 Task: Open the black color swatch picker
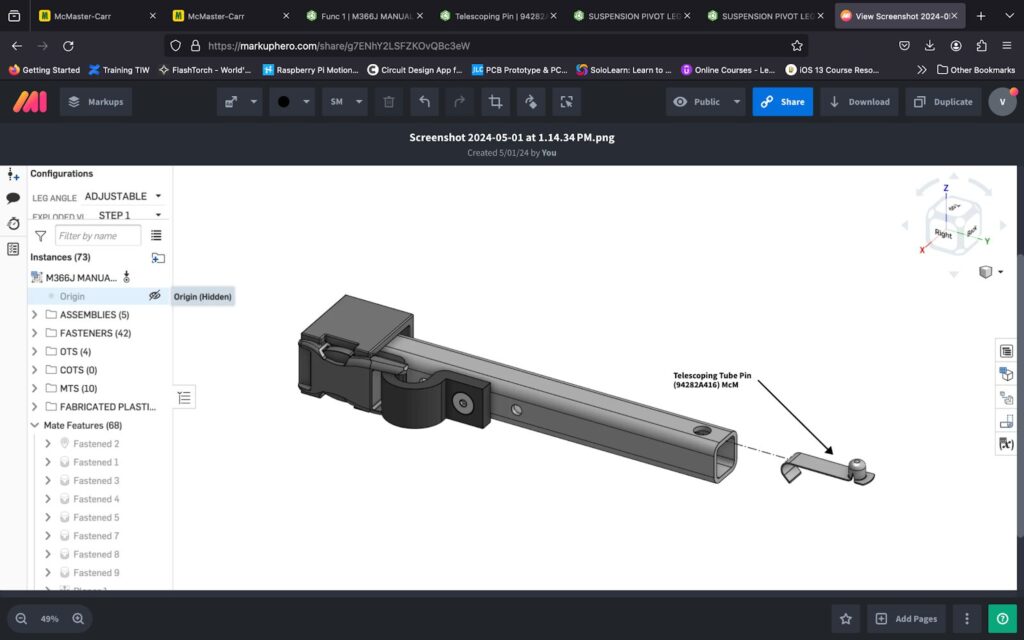tap(292, 101)
